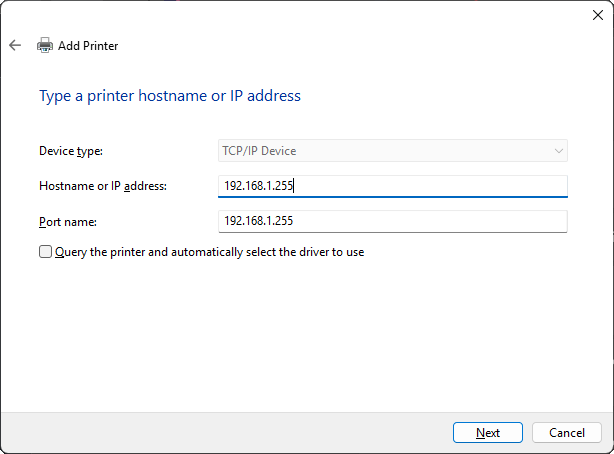This screenshot has width=614, height=454.
Task: Go back using the back arrow
Action: 15,45
